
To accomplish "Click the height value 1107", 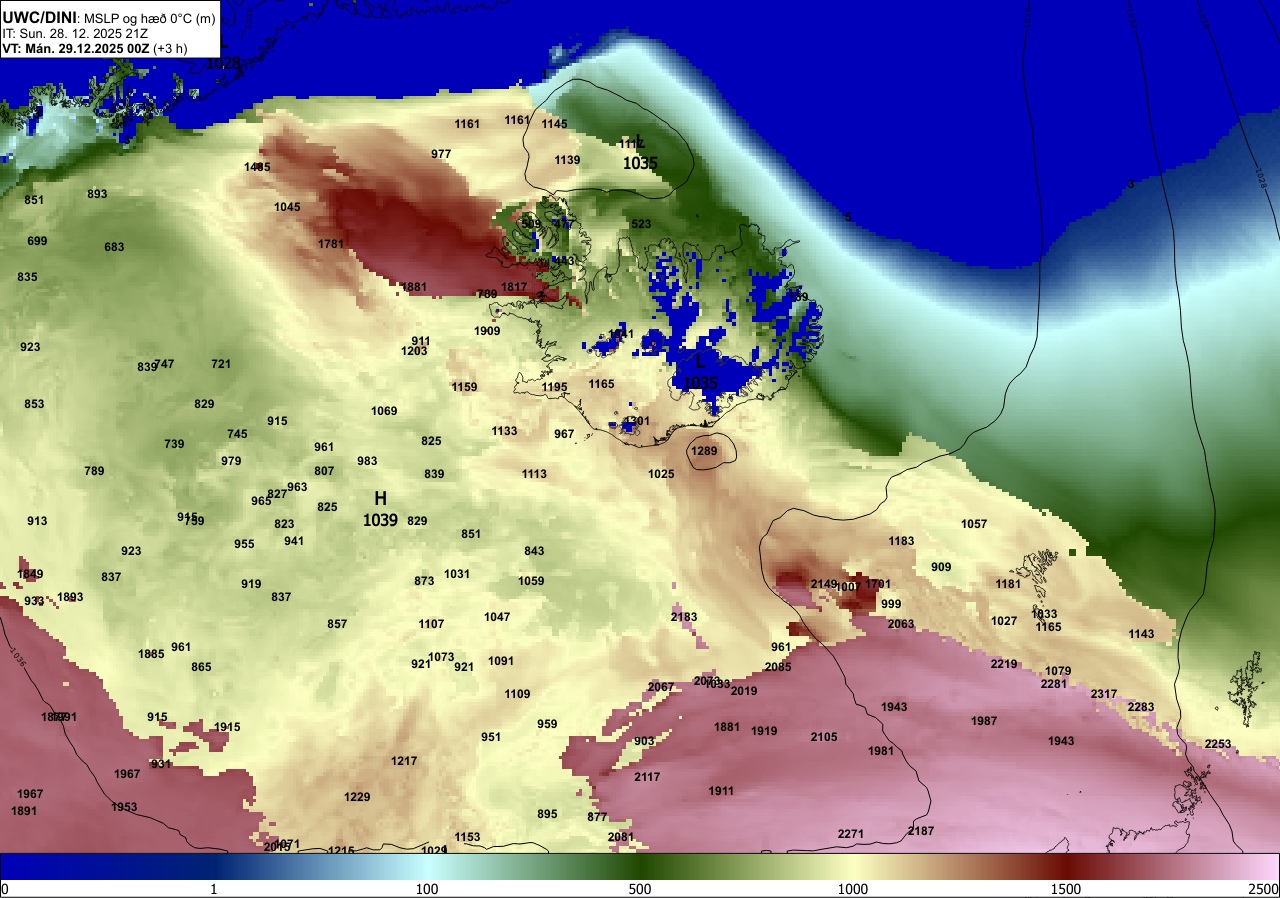I will point(431,624).
